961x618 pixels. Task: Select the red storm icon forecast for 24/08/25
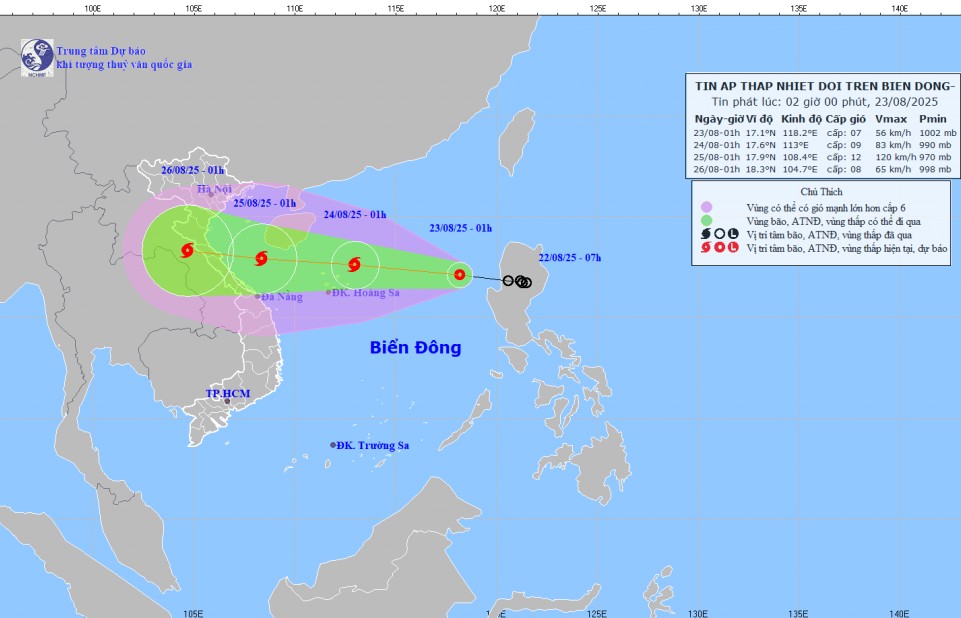[354, 265]
